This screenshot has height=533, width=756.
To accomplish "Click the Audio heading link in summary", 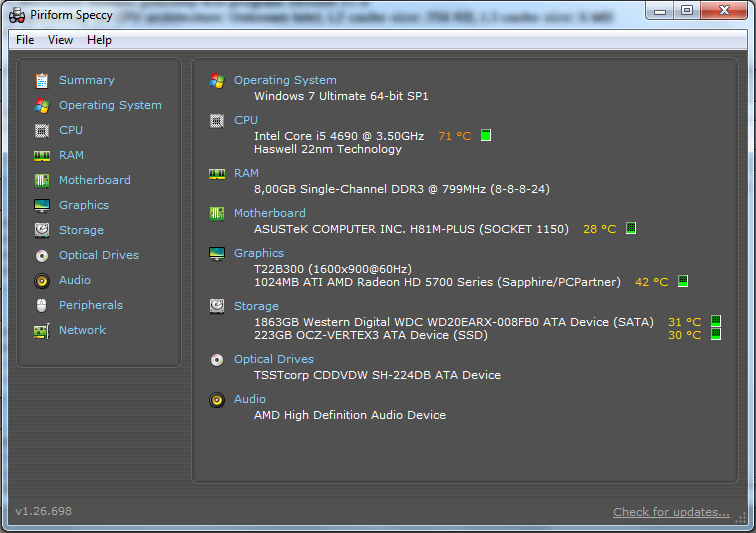I will pos(250,400).
